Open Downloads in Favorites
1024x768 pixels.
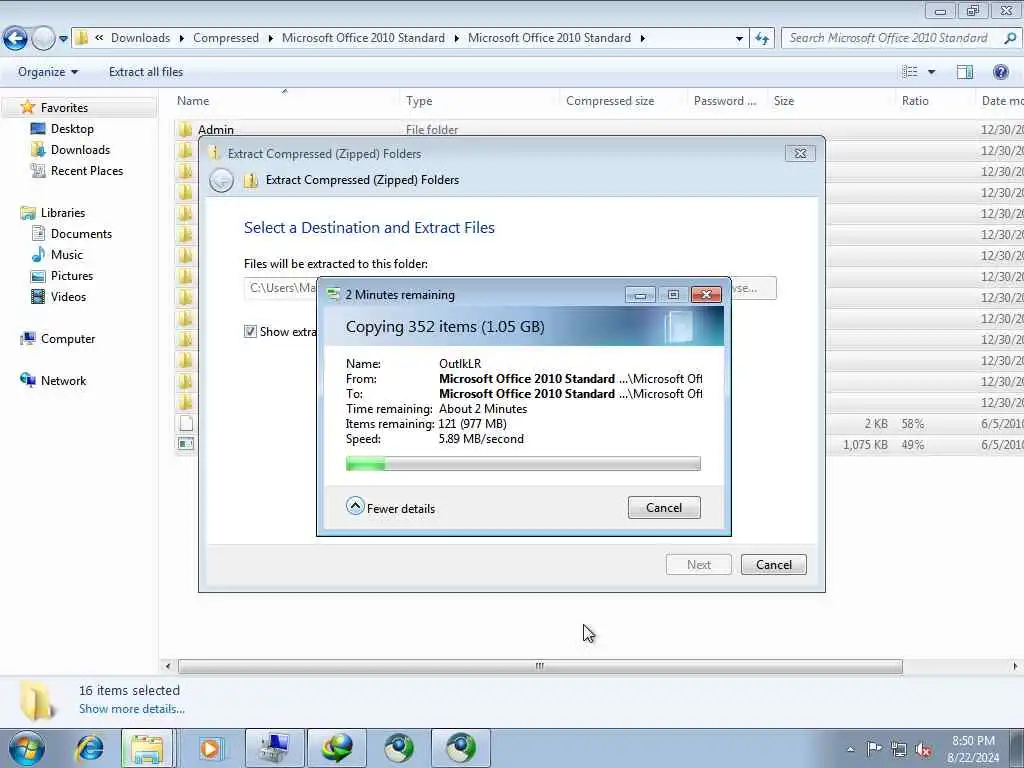[x=80, y=150]
